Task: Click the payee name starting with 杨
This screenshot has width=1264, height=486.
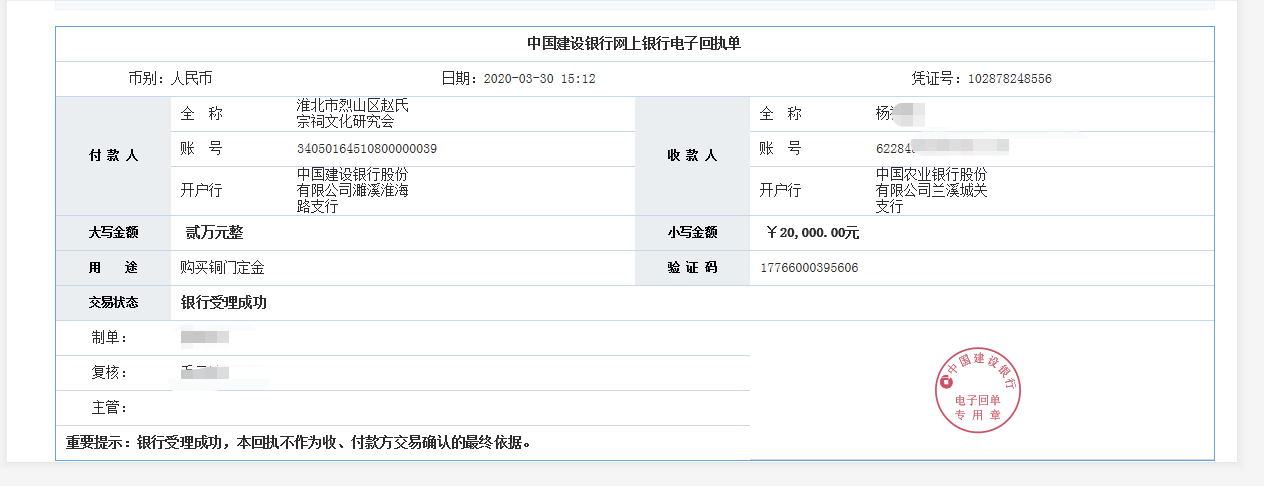Action: point(899,113)
